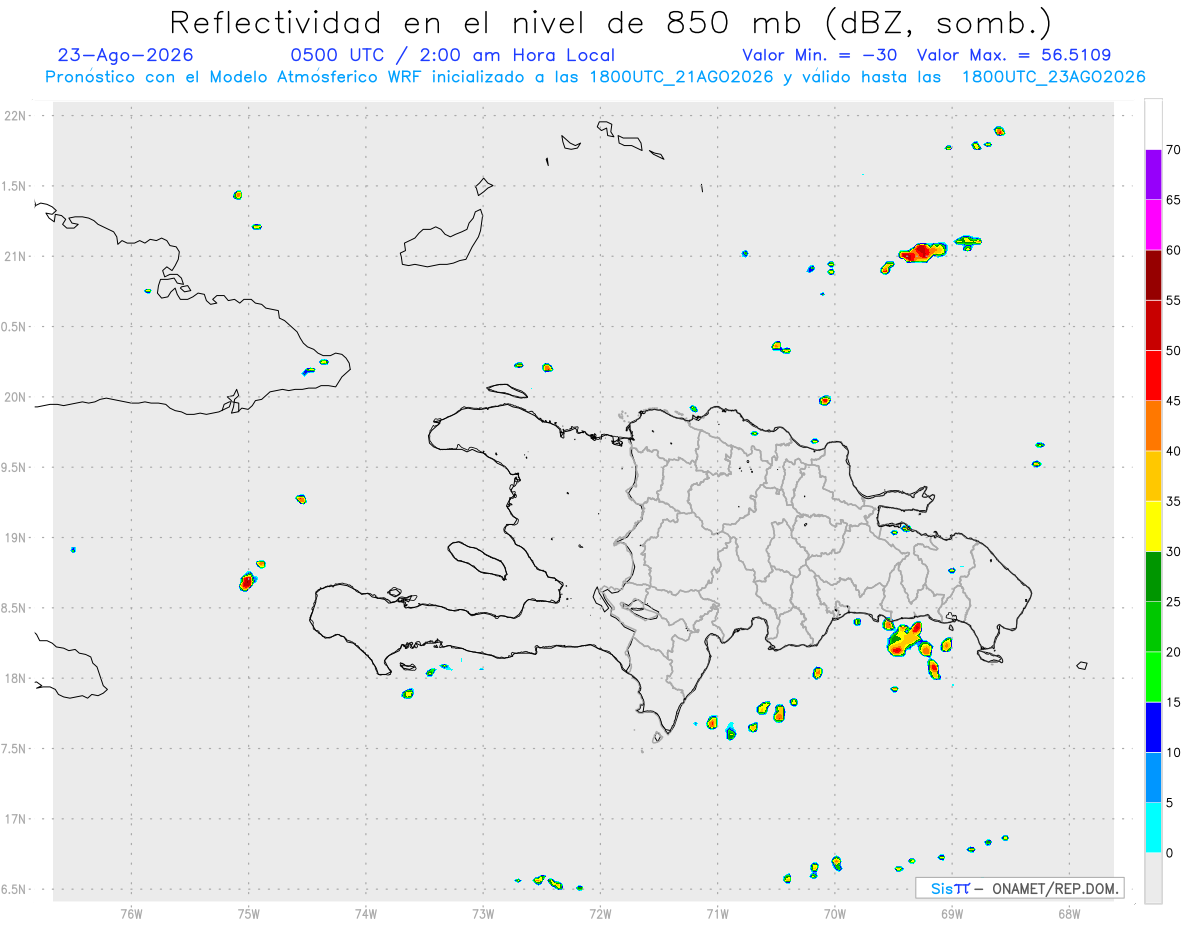
Task: Click the "19N" latitude label
Action: 16,537
